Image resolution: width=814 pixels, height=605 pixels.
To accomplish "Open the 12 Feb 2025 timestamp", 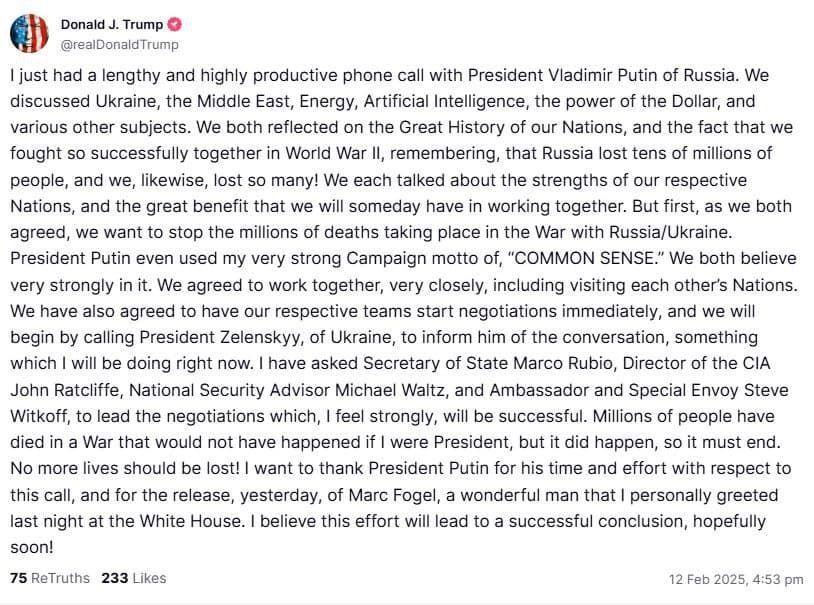I will click(736, 579).
